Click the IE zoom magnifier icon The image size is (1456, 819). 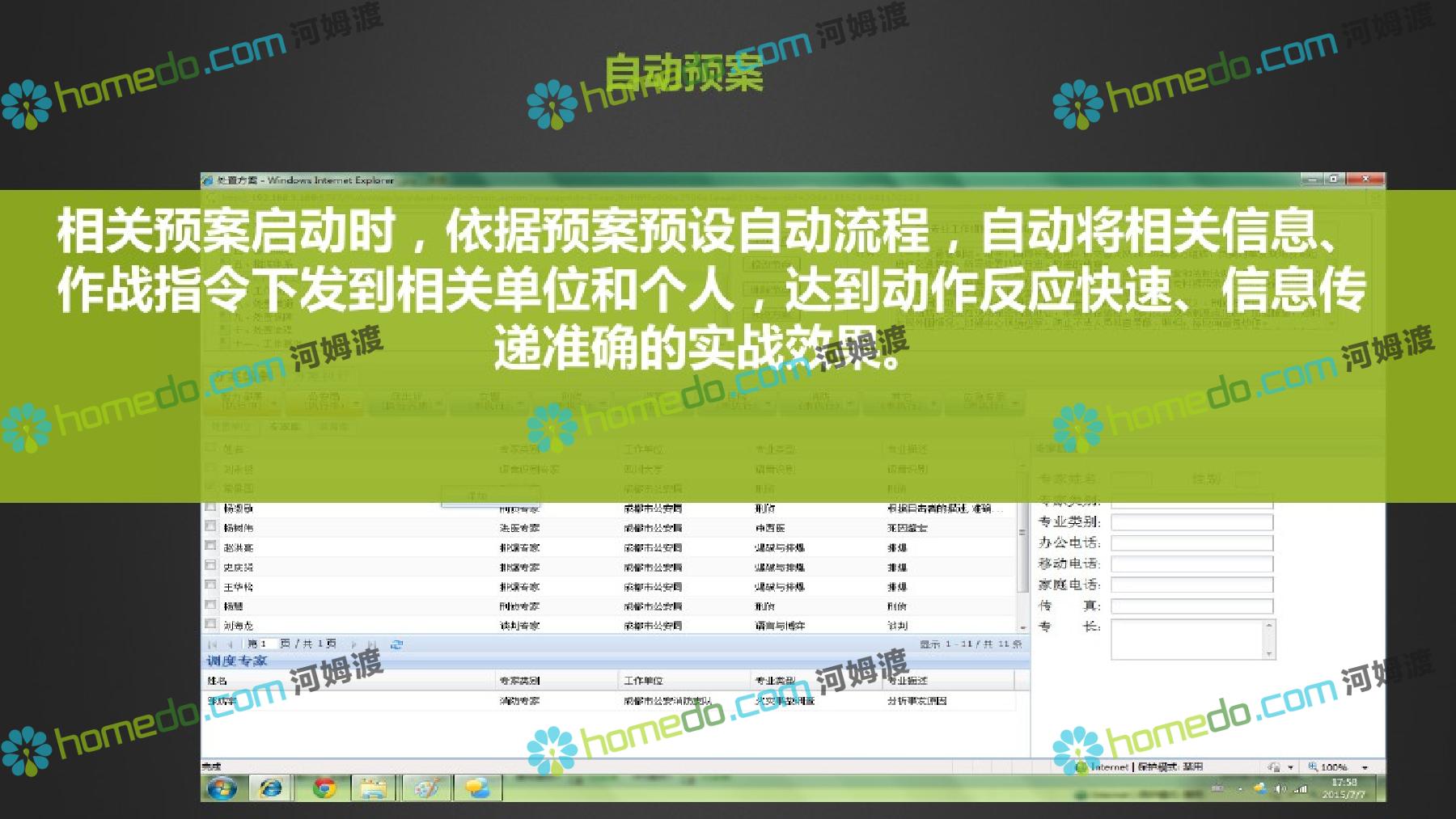click(x=1313, y=766)
